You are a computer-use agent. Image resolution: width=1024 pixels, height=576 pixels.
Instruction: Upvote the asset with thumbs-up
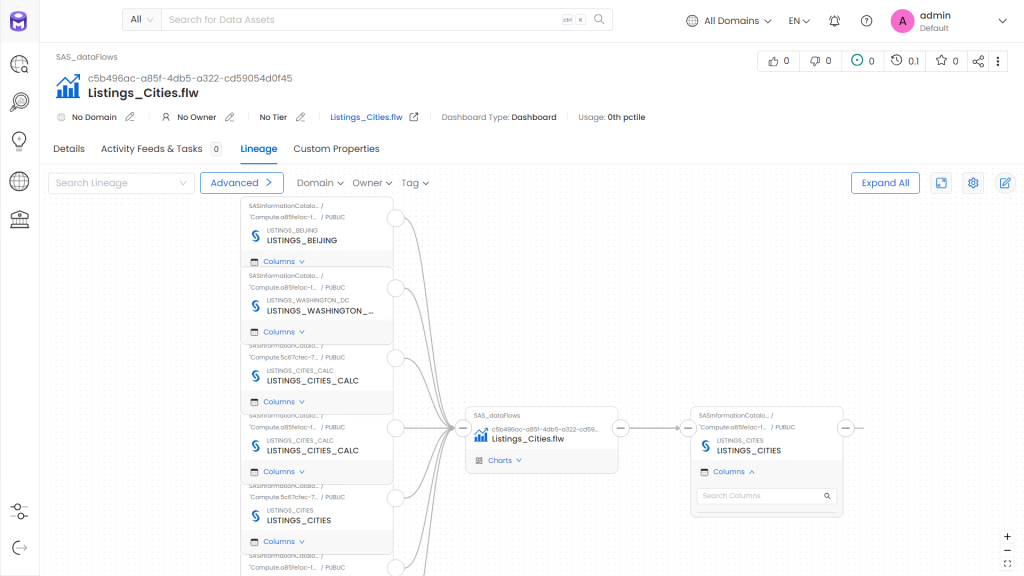(778, 61)
